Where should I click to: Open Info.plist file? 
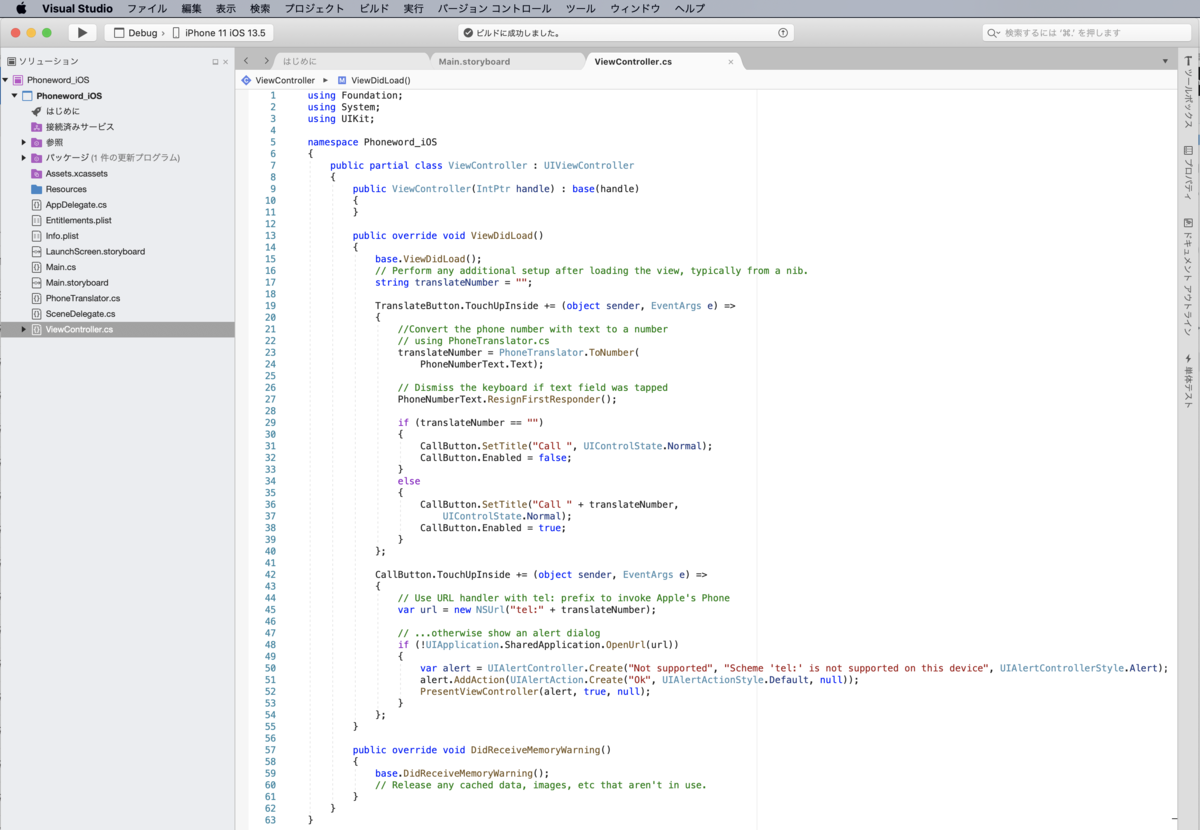tap(62, 236)
